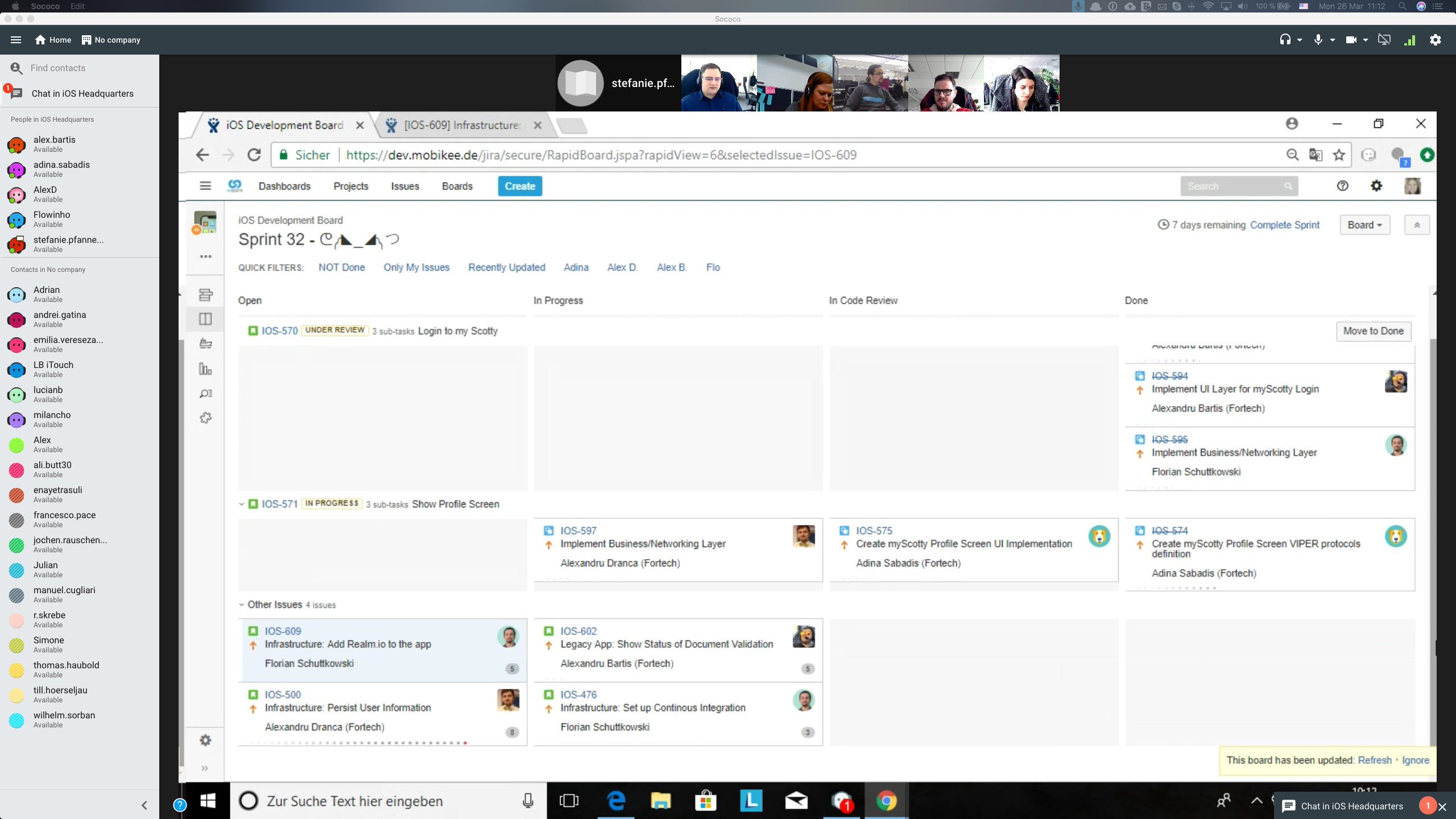The width and height of the screenshot is (1456, 819).
Task: Collapse IOS-571 Show Profile Screen swimlane
Action: (x=242, y=504)
